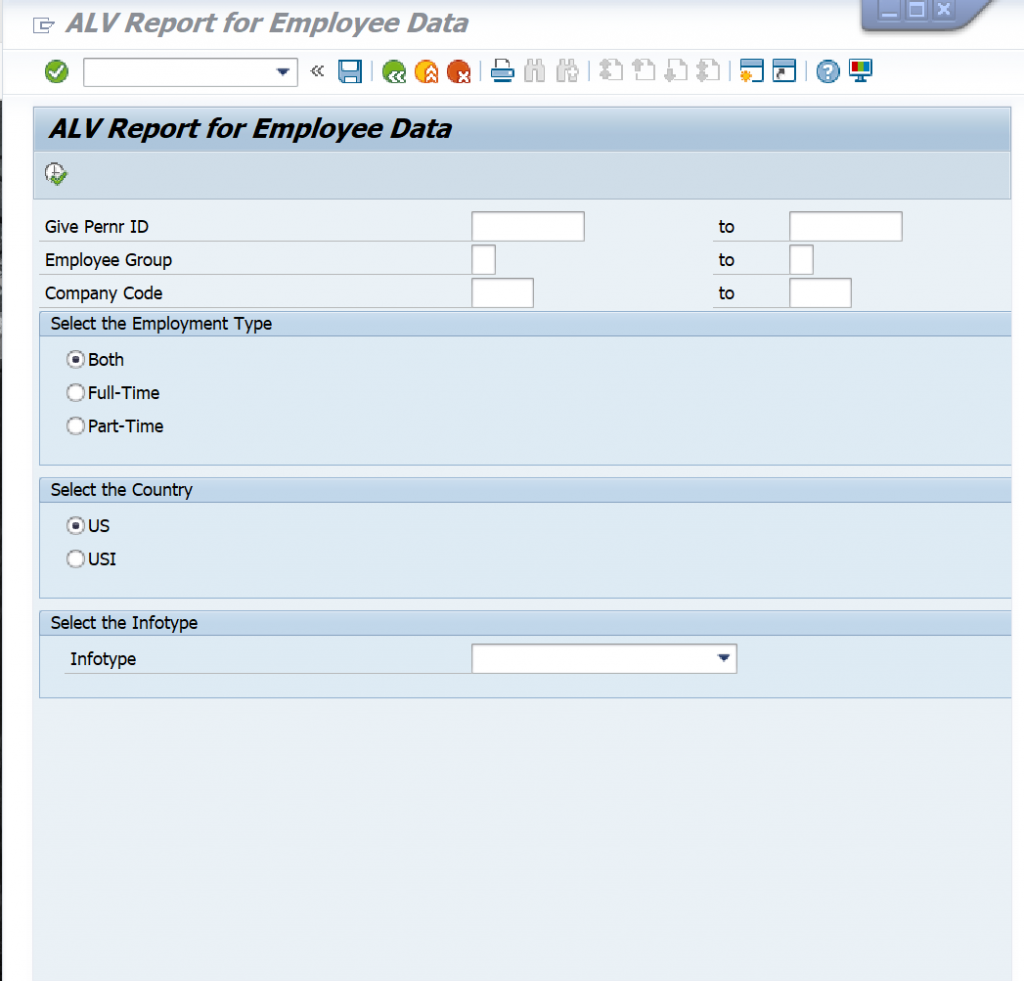Click the Company Code from field

tap(502, 293)
